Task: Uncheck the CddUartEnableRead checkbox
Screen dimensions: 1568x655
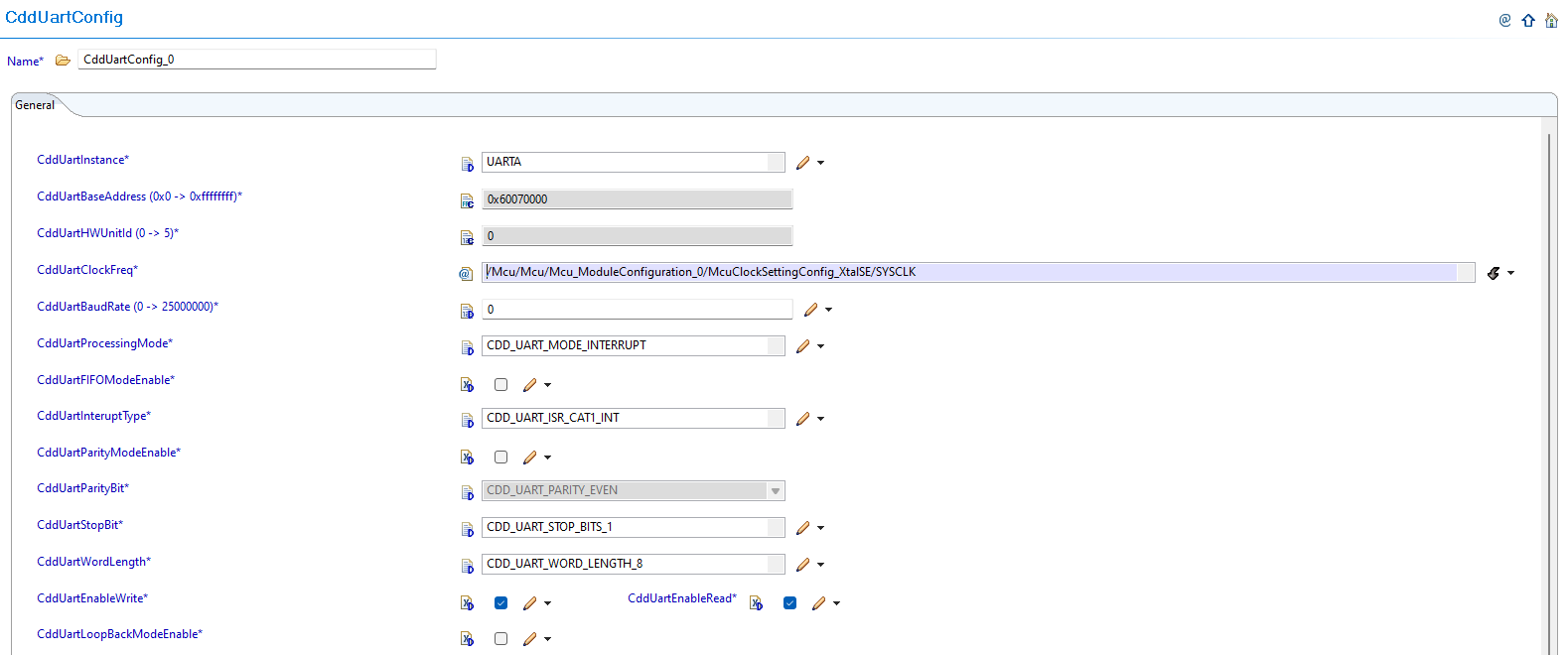Action: 789,603
